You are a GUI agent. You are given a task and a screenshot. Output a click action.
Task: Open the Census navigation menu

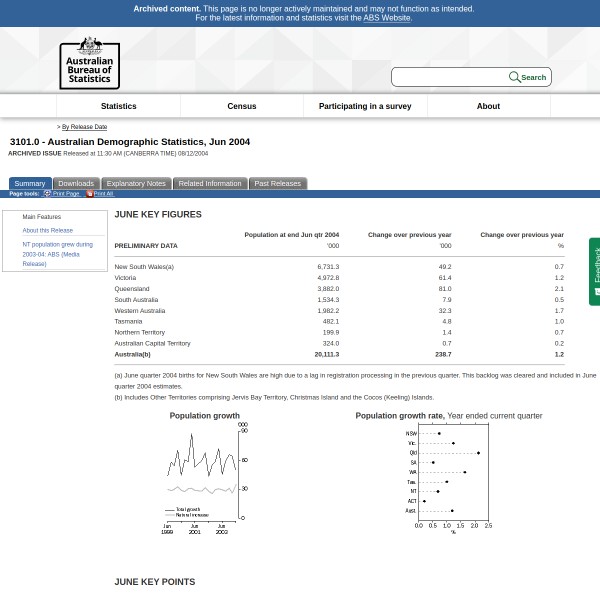pyautogui.click(x=242, y=106)
